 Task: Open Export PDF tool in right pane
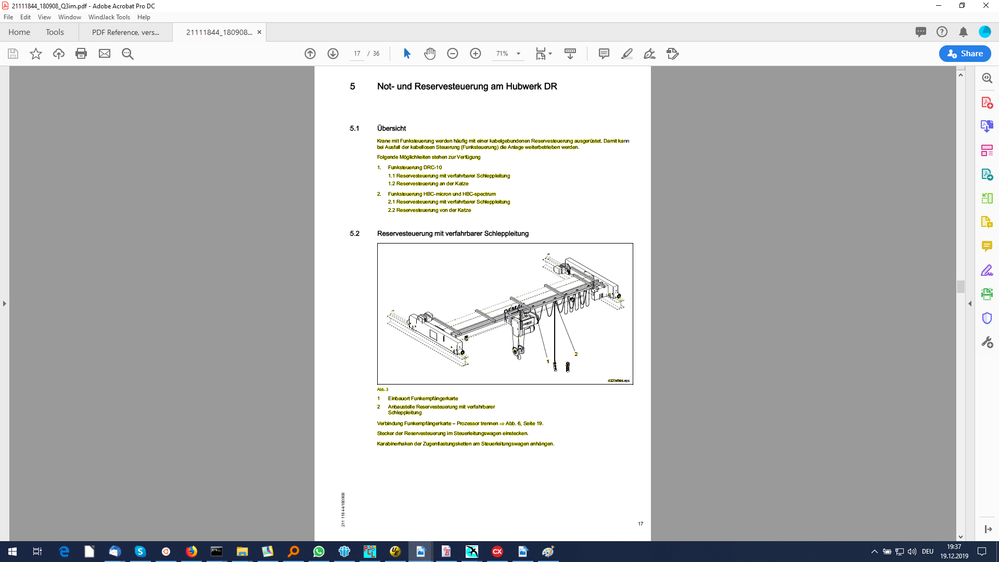(987, 126)
